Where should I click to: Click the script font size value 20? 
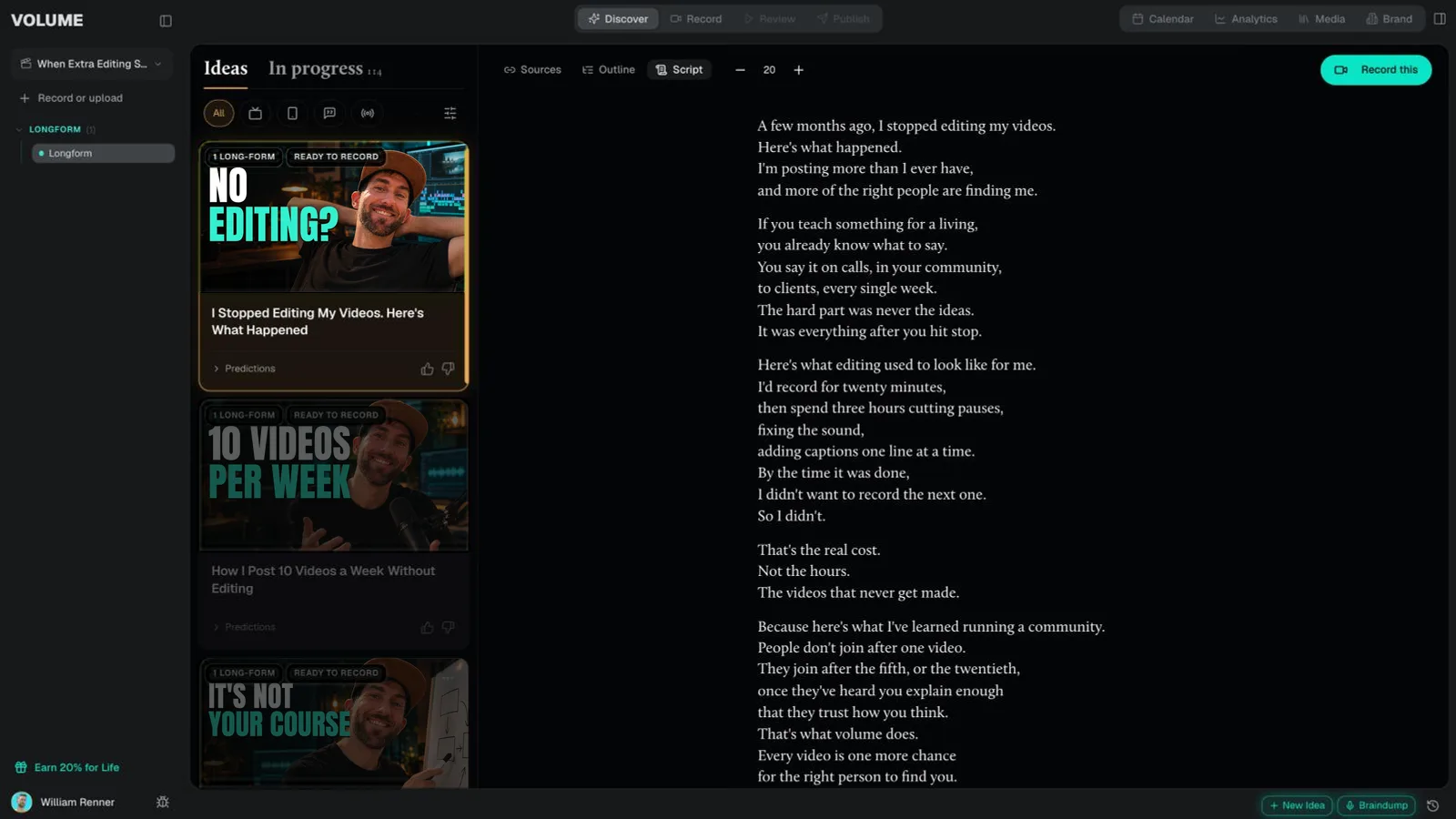coord(769,70)
